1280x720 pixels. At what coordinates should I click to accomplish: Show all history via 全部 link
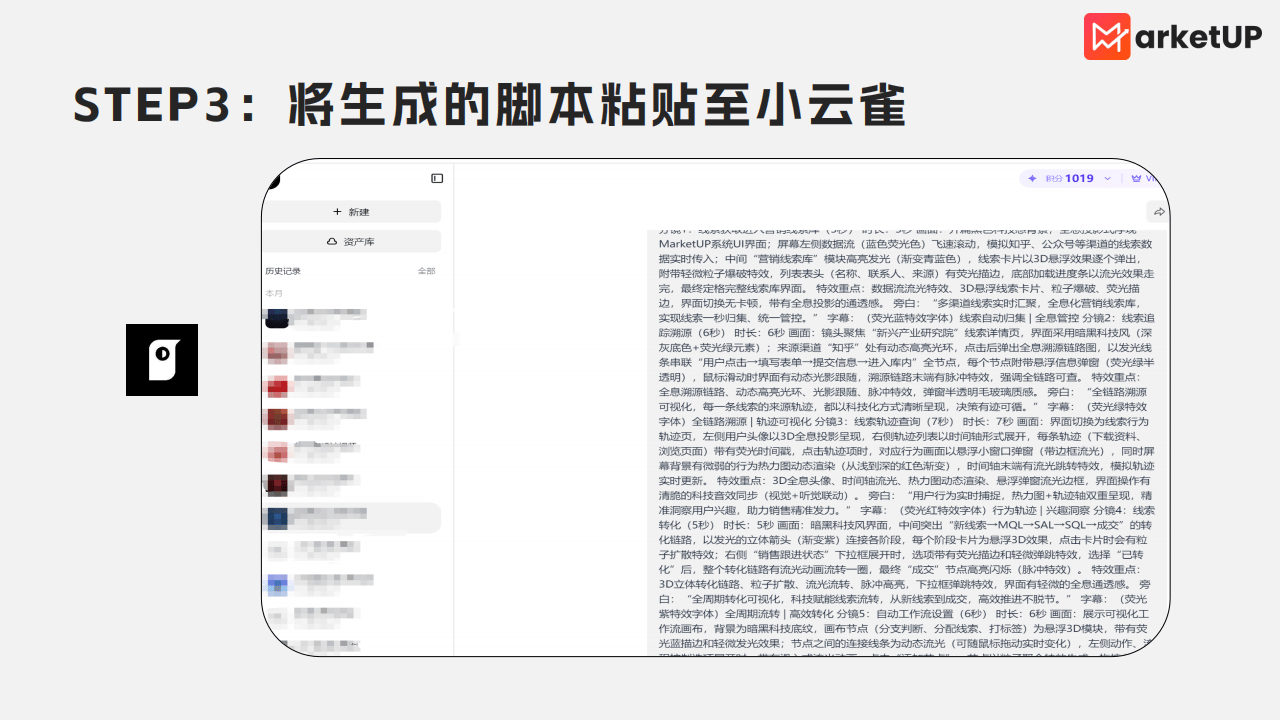tap(426, 271)
